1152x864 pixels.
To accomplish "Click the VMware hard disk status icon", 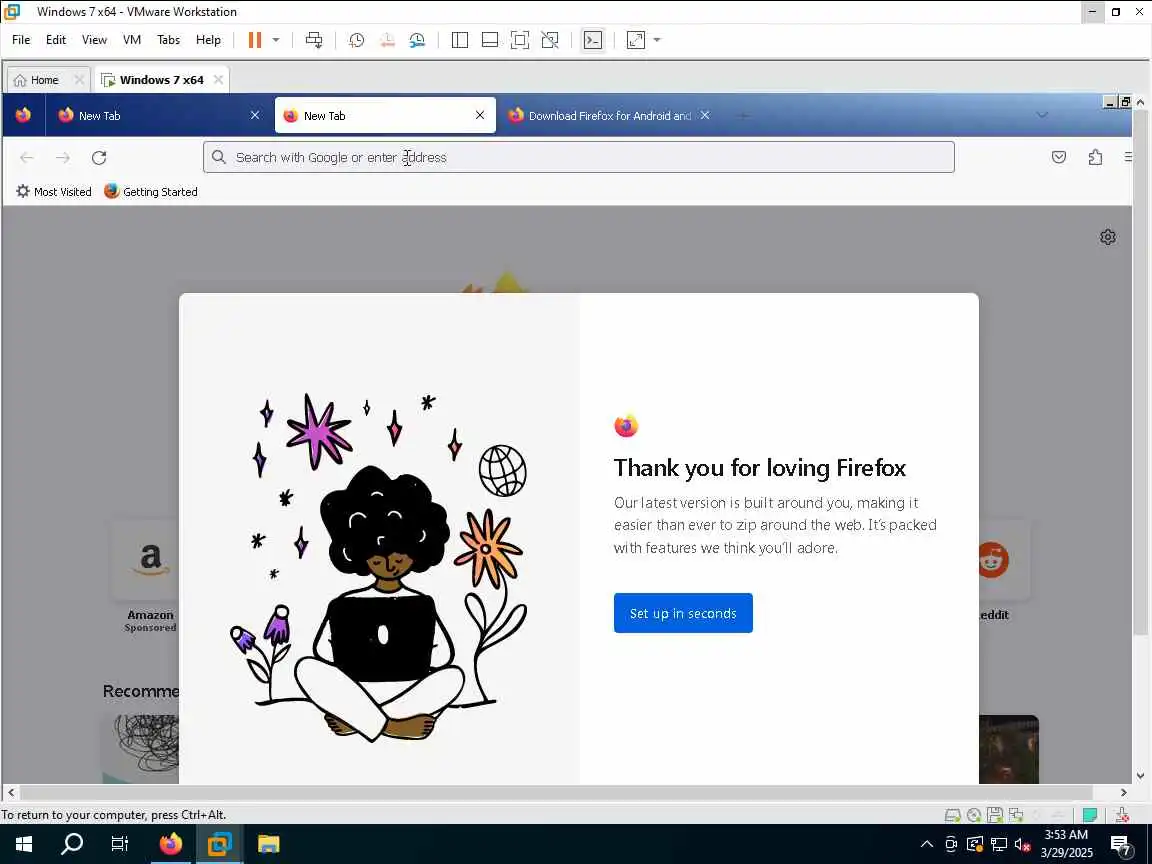I will click(x=952, y=814).
